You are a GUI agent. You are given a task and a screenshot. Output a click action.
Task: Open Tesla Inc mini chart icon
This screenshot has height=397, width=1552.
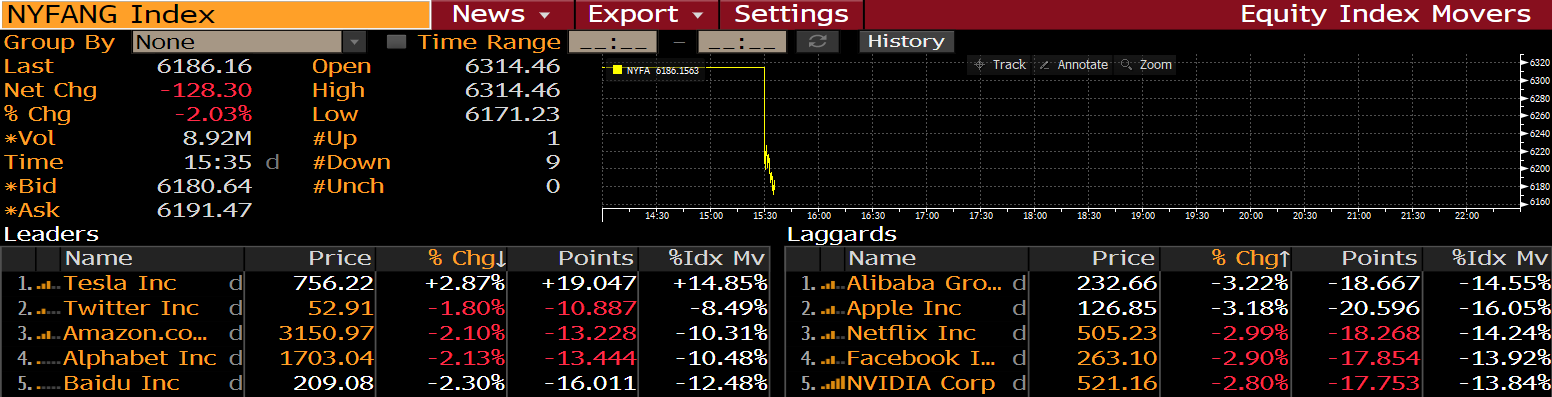coord(48,284)
